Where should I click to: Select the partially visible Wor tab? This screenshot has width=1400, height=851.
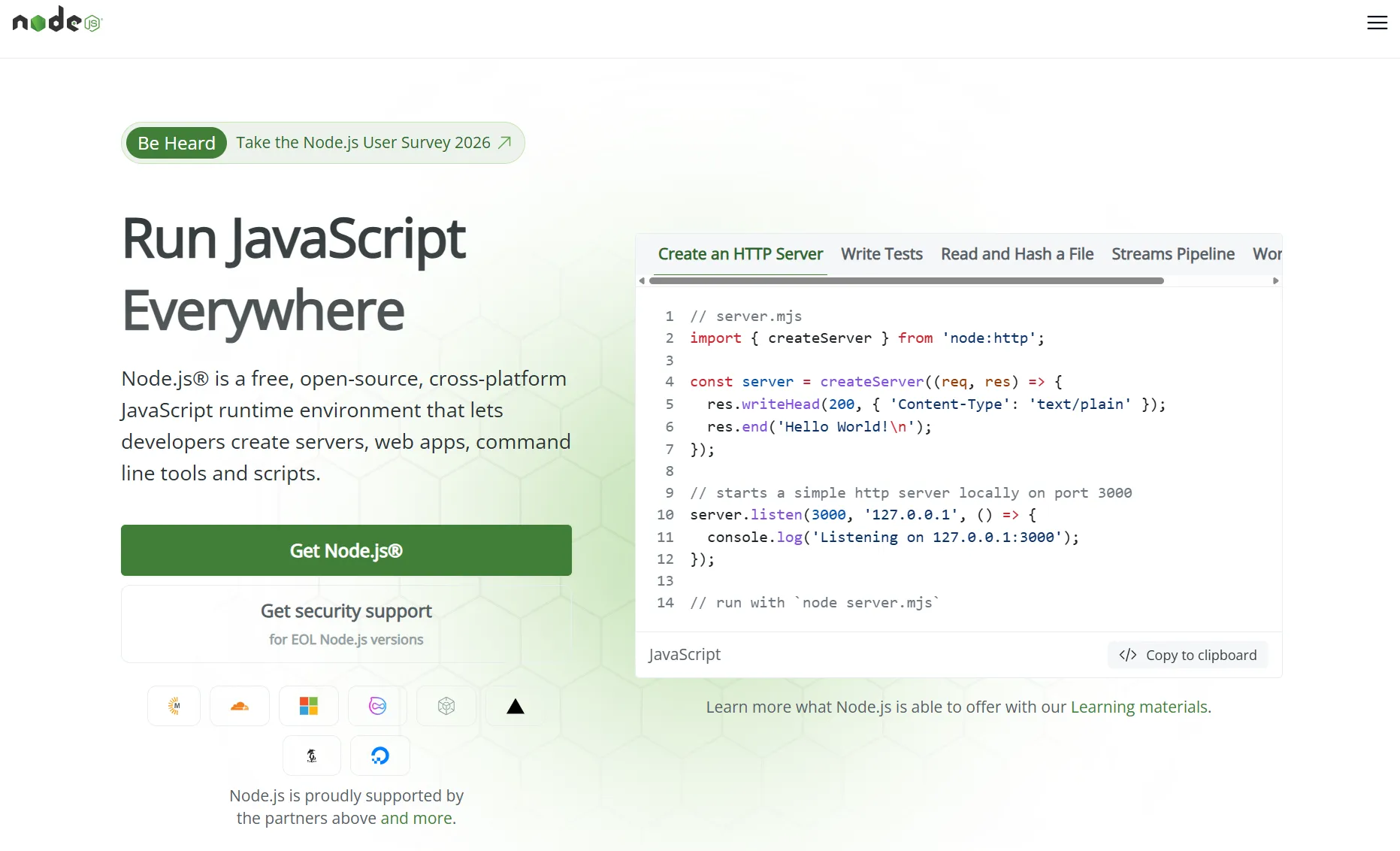pos(1267,254)
